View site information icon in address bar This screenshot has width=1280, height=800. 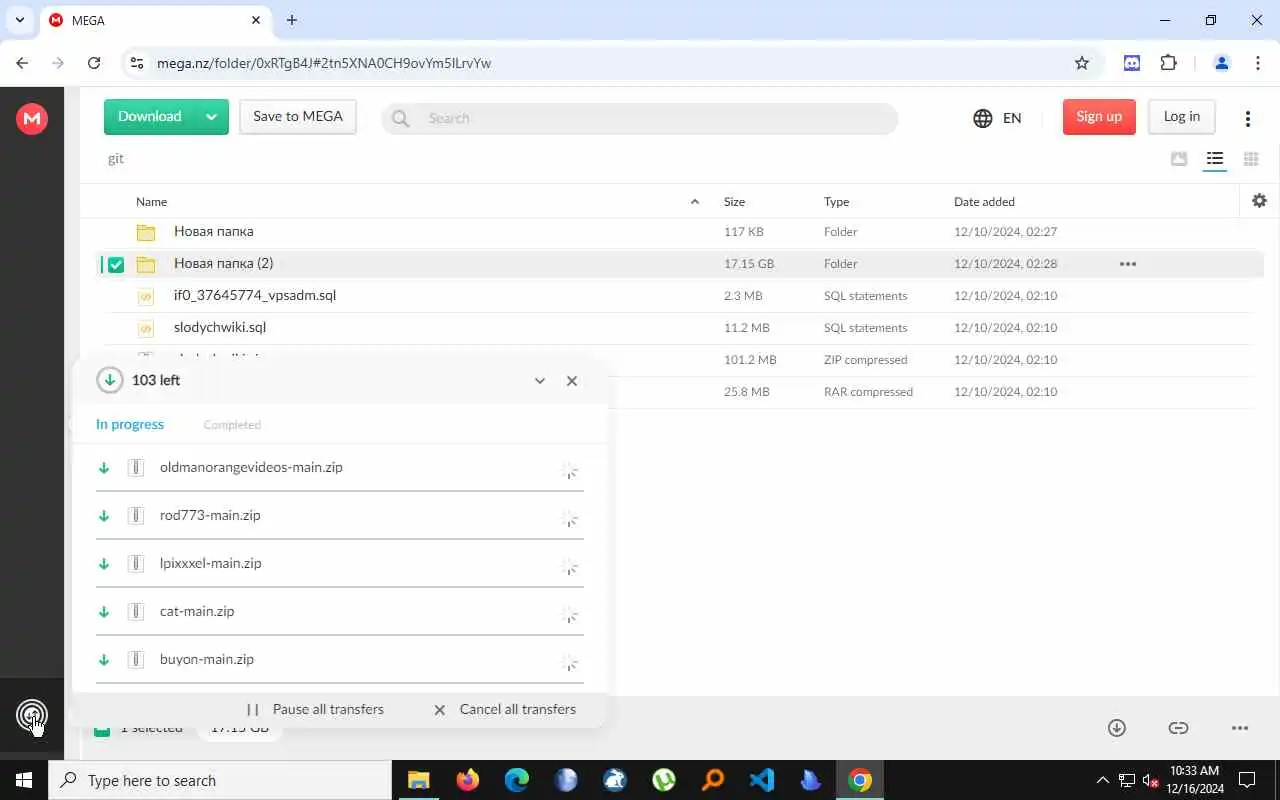click(137, 63)
